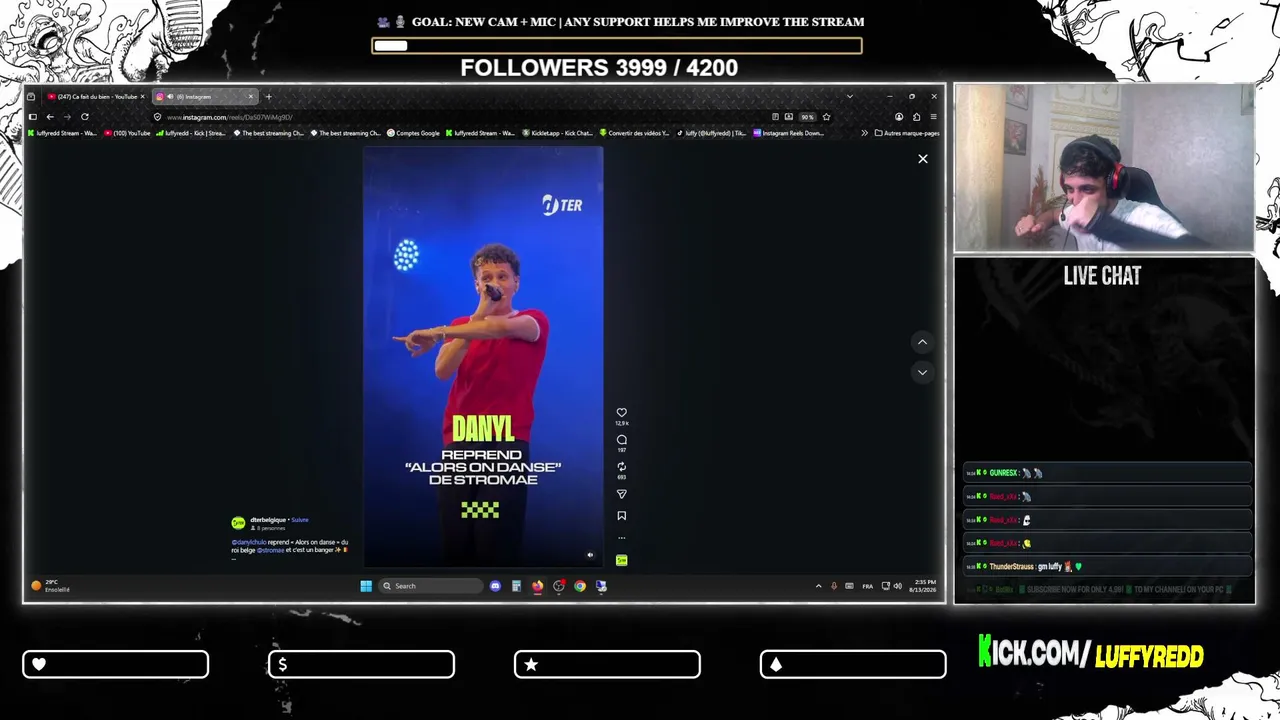Image resolution: width=1280 pixels, height=720 pixels.
Task: Open the dterbelgique username link
Action: (x=268, y=520)
